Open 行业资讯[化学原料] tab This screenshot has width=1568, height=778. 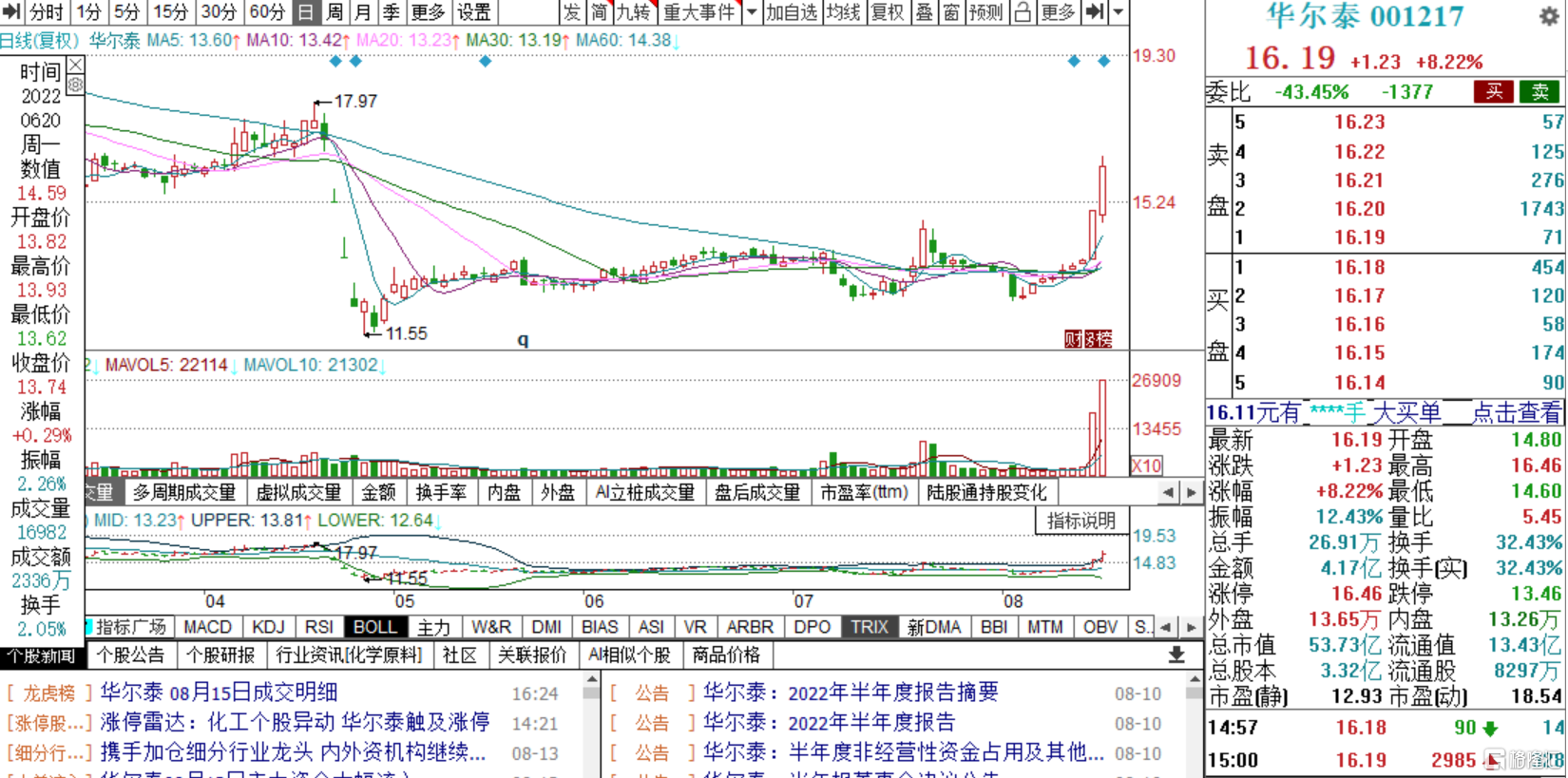pyautogui.click(x=349, y=655)
